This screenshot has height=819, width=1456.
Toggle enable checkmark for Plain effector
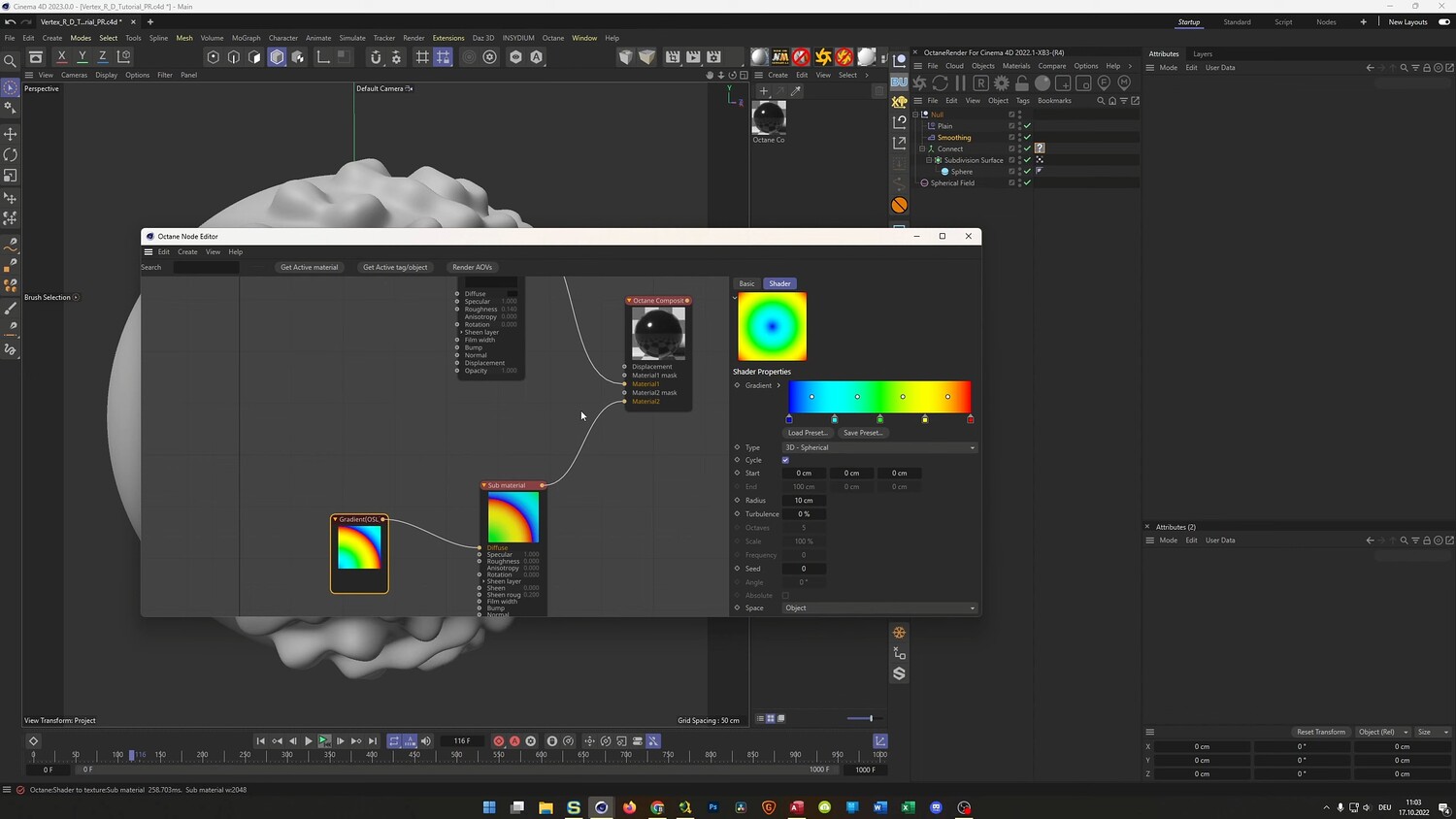[x=1027, y=126]
